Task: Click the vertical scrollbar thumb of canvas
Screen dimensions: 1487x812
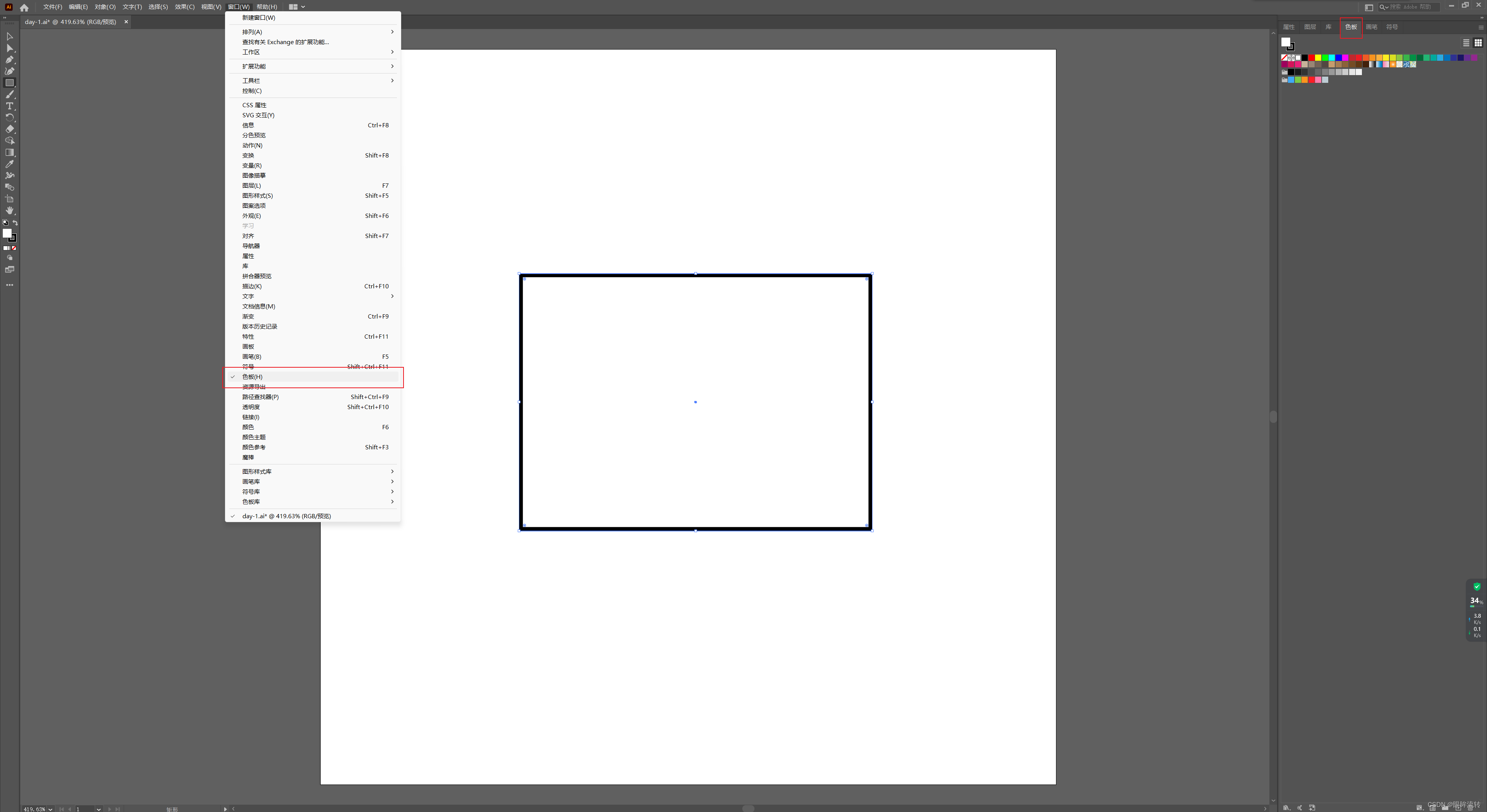Action: pyautogui.click(x=1273, y=417)
